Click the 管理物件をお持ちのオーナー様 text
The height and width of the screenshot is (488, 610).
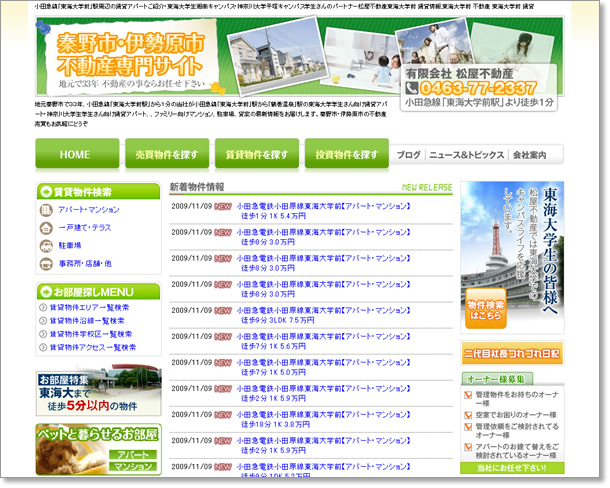click(517, 399)
